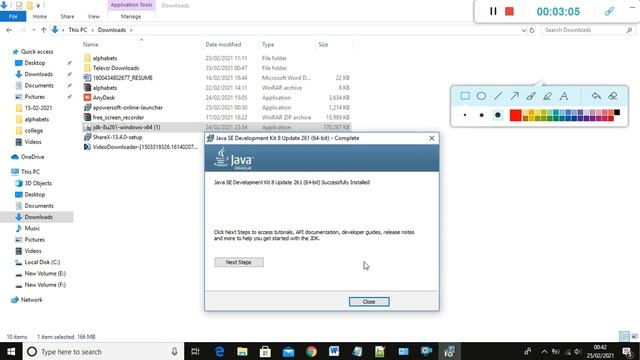Open Task View on taskbar
Screen dimensions: 640x360
click(195, 351)
